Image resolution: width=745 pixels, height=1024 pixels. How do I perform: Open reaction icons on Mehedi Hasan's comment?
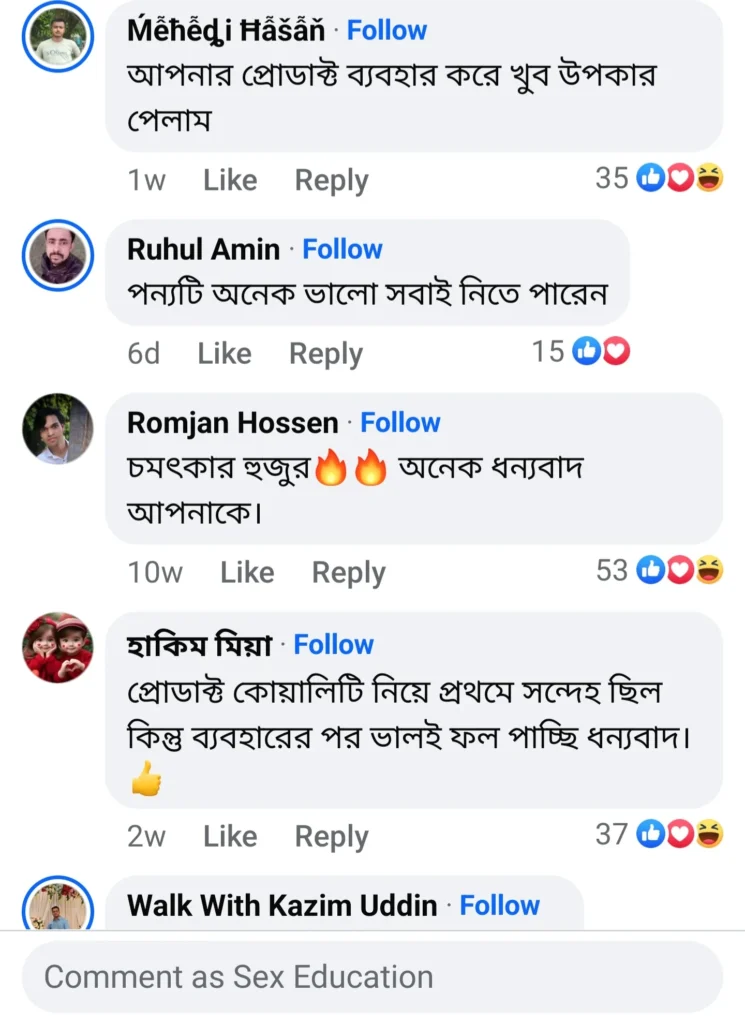click(680, 179)
